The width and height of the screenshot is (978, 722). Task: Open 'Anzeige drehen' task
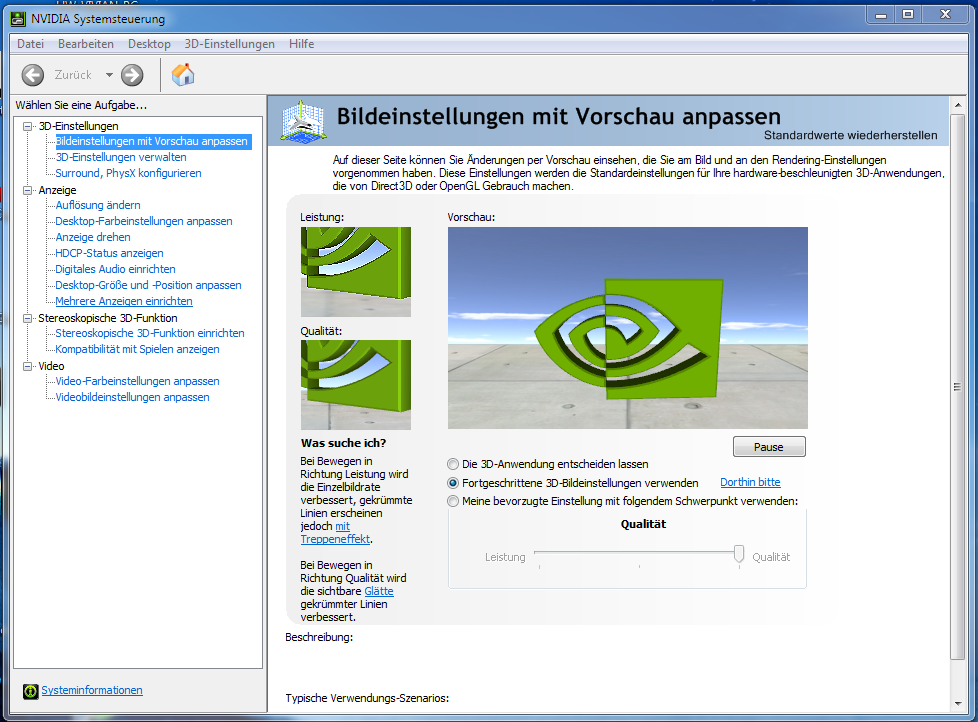pos(93,237)
